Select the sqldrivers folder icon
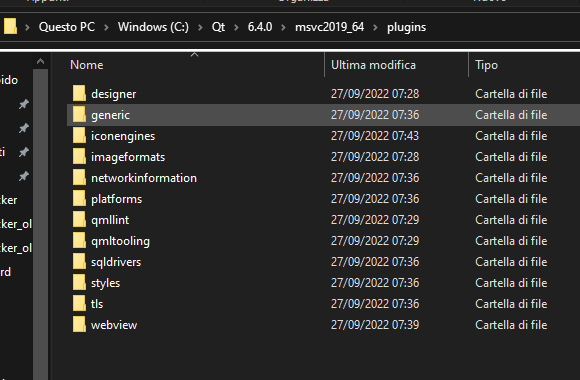 79,261
